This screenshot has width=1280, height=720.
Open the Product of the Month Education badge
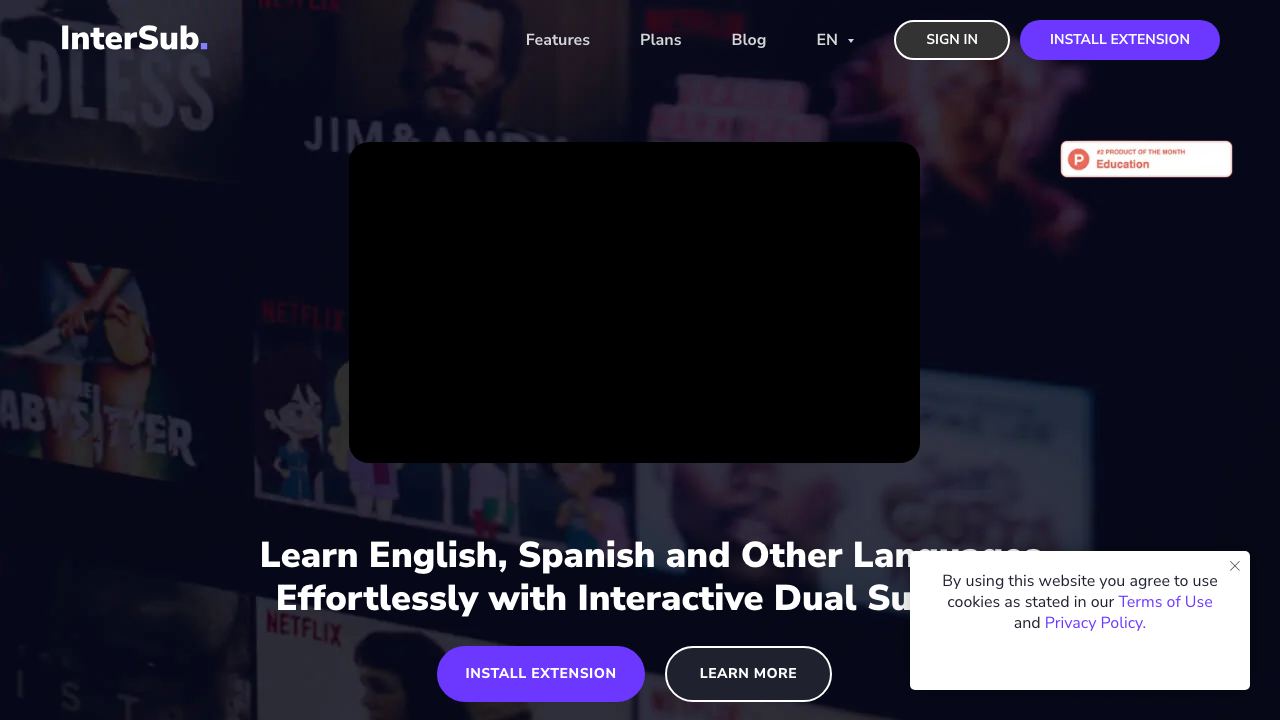(1146, 159)
